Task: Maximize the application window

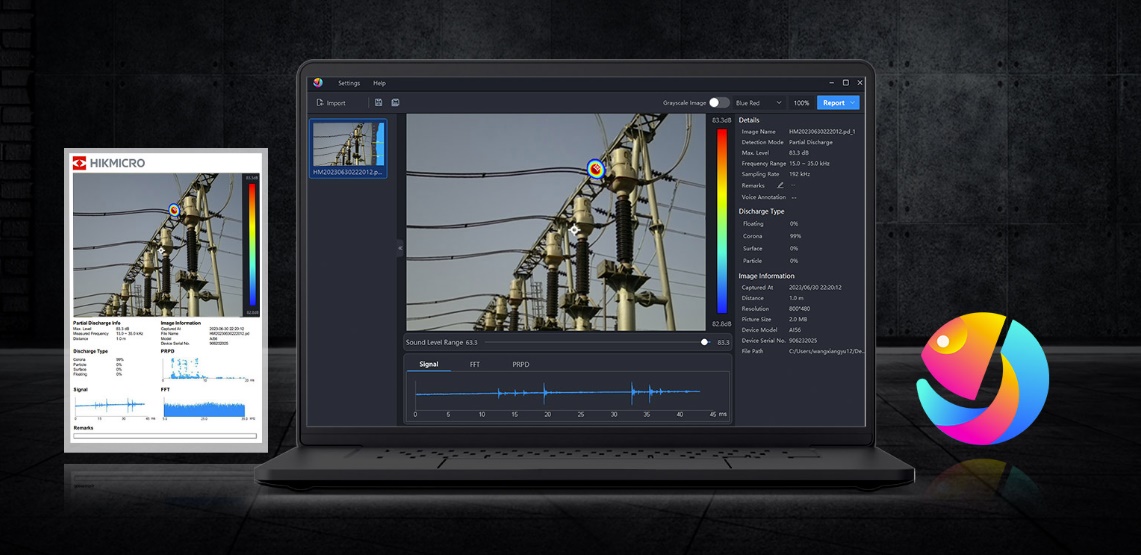Action: tap(845, 83)
